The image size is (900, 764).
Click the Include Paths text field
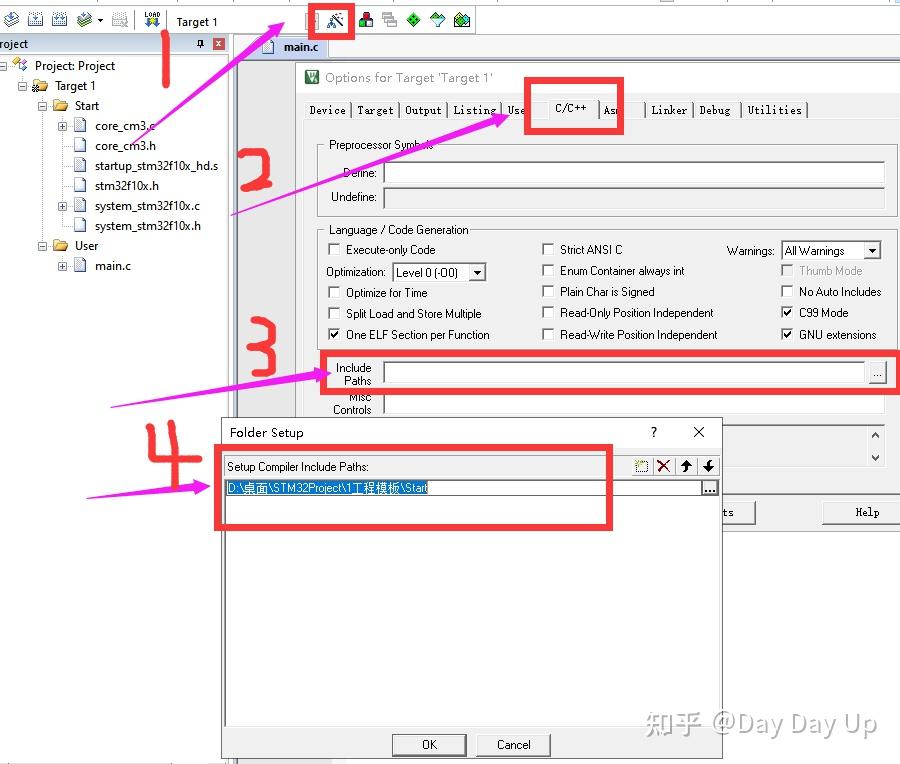click(624, 373)
